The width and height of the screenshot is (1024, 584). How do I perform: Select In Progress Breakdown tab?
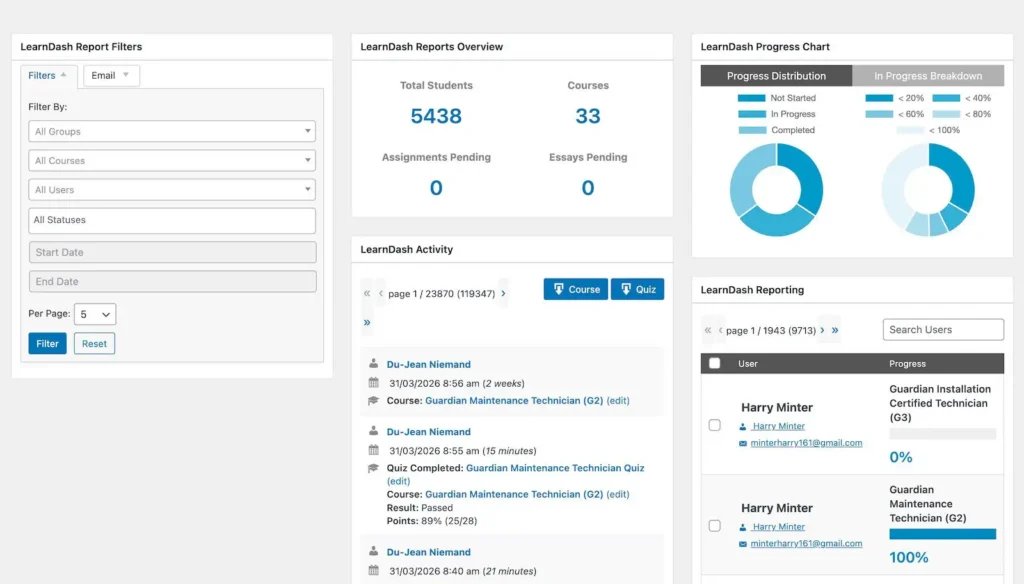coord(928,76)
